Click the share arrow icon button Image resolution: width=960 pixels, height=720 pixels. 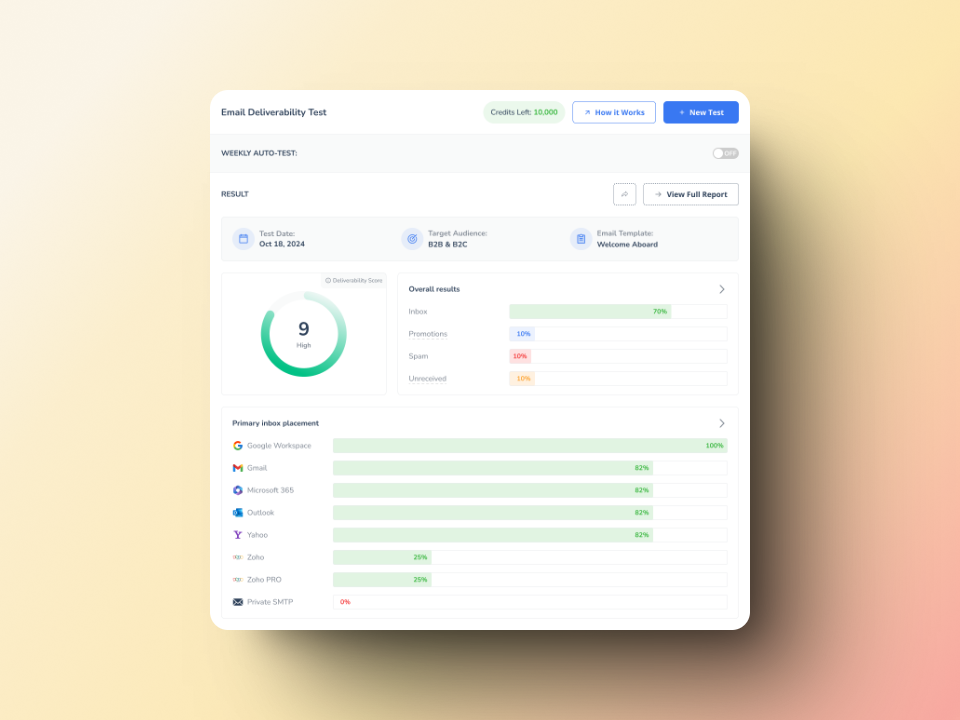[624, 194]
